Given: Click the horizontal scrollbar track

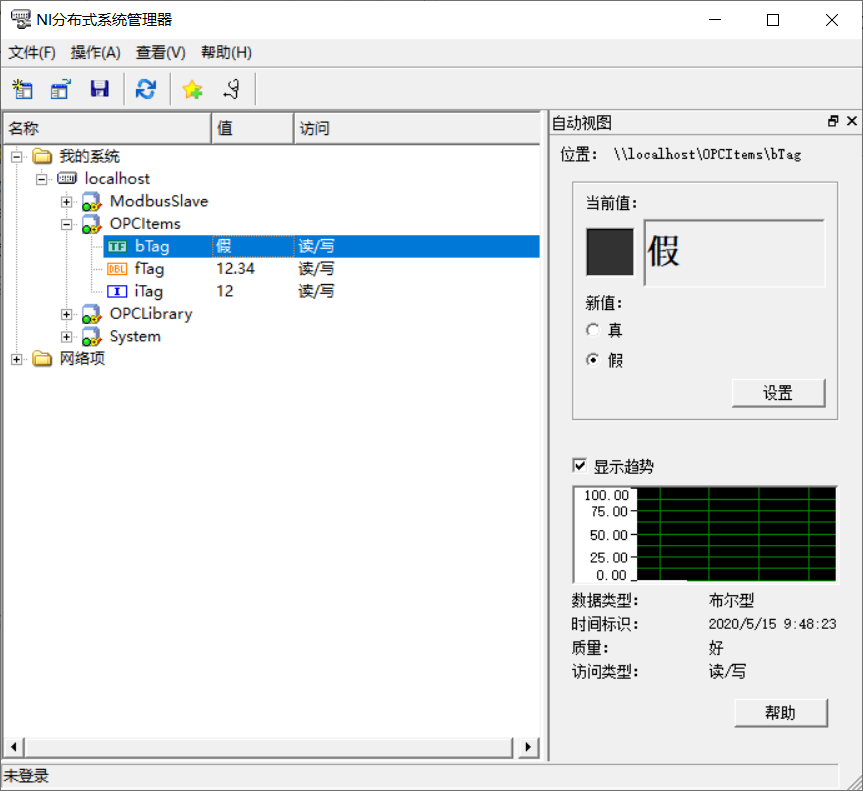Looking at the screenshot, I should (269, 747).
